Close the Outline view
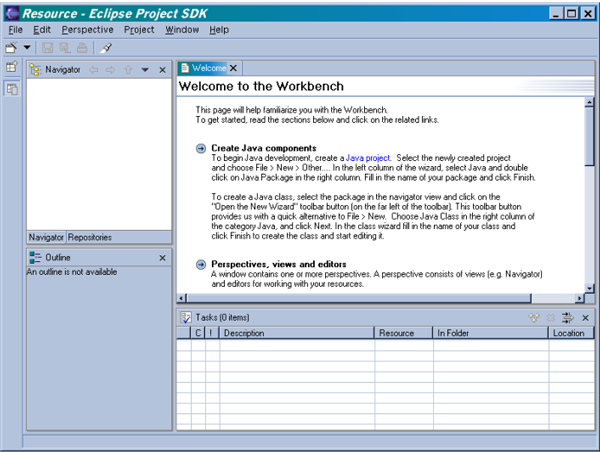 (163, 258)
